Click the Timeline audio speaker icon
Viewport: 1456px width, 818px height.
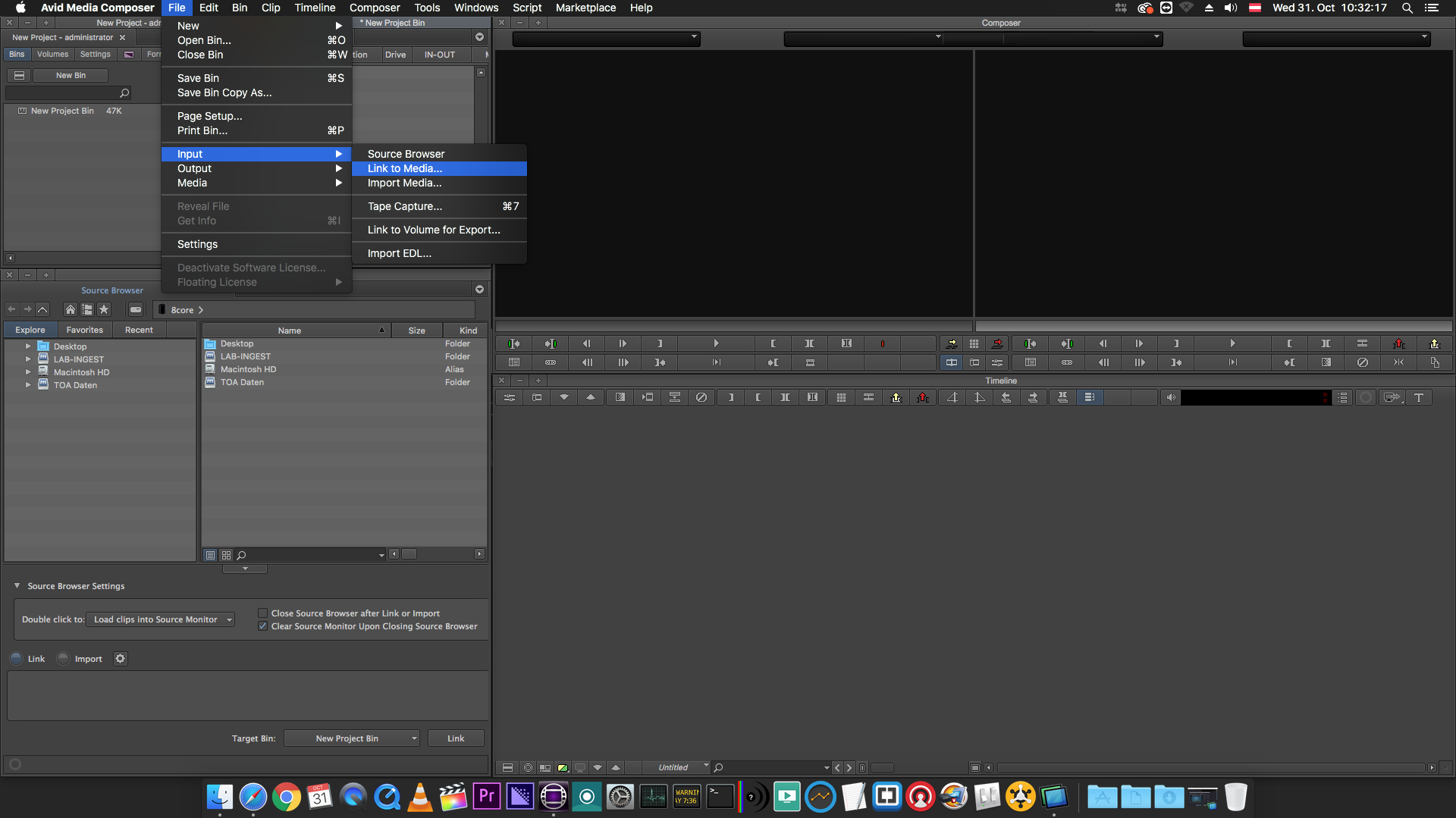(x=1171, y=397)
